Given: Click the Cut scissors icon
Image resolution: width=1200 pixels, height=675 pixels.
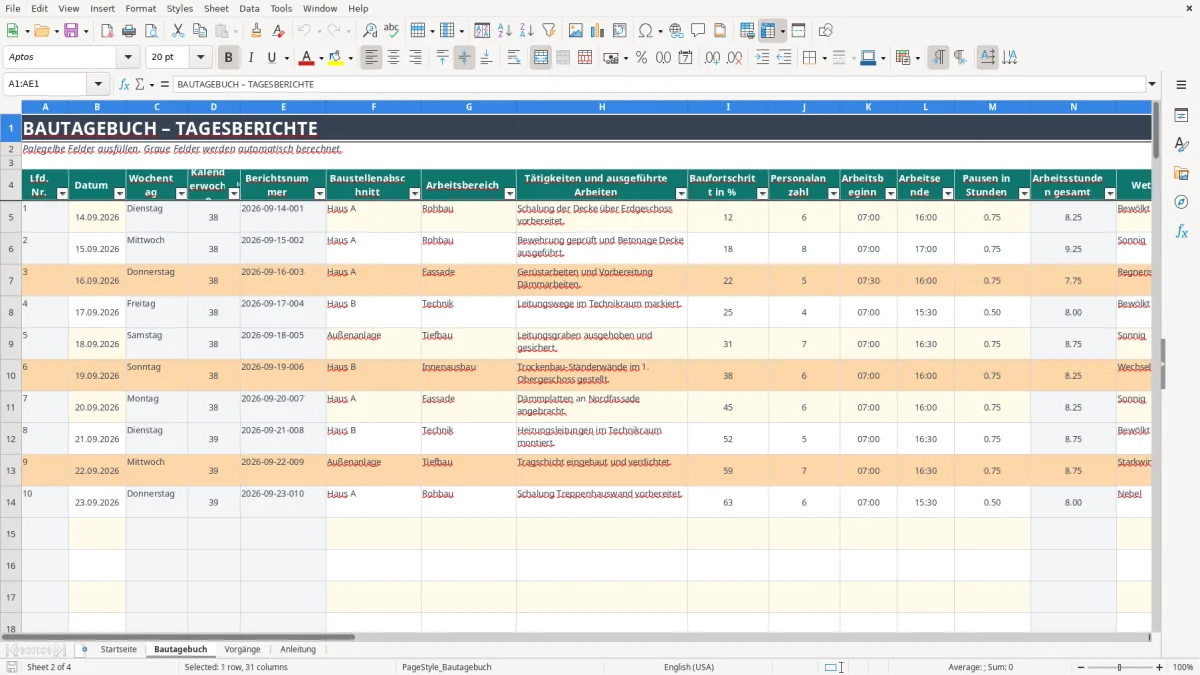Looking at the screenshot, I should (177, 31).
